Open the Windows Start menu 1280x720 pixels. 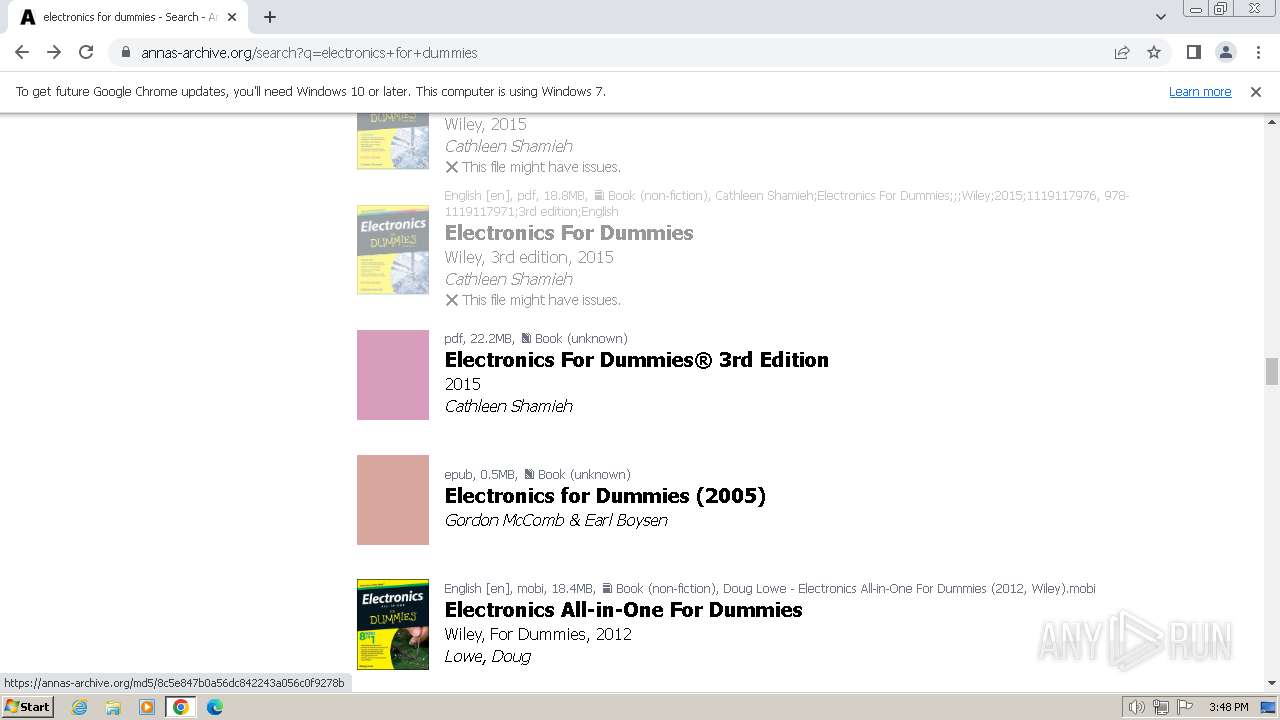pyautogui.click(x=28, y=706)
